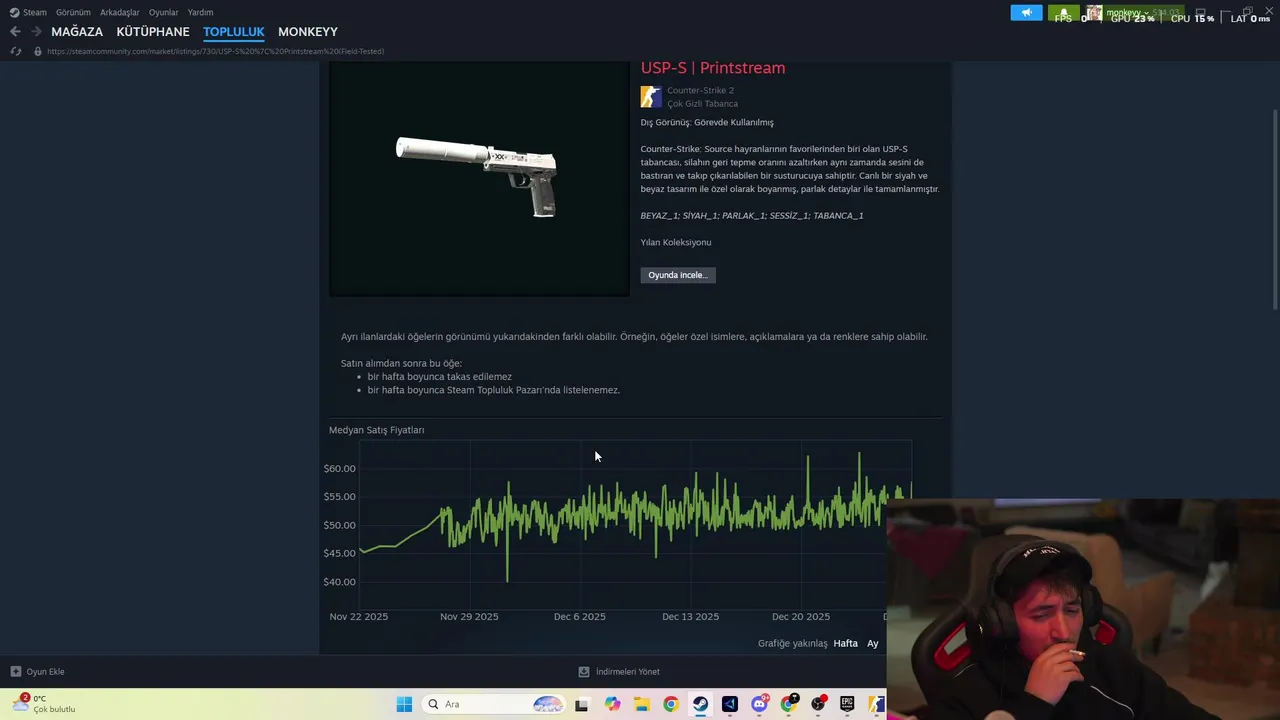Click the Medyan Satış Fiyatları heading
1280x720 pixels.
(377, 430)
